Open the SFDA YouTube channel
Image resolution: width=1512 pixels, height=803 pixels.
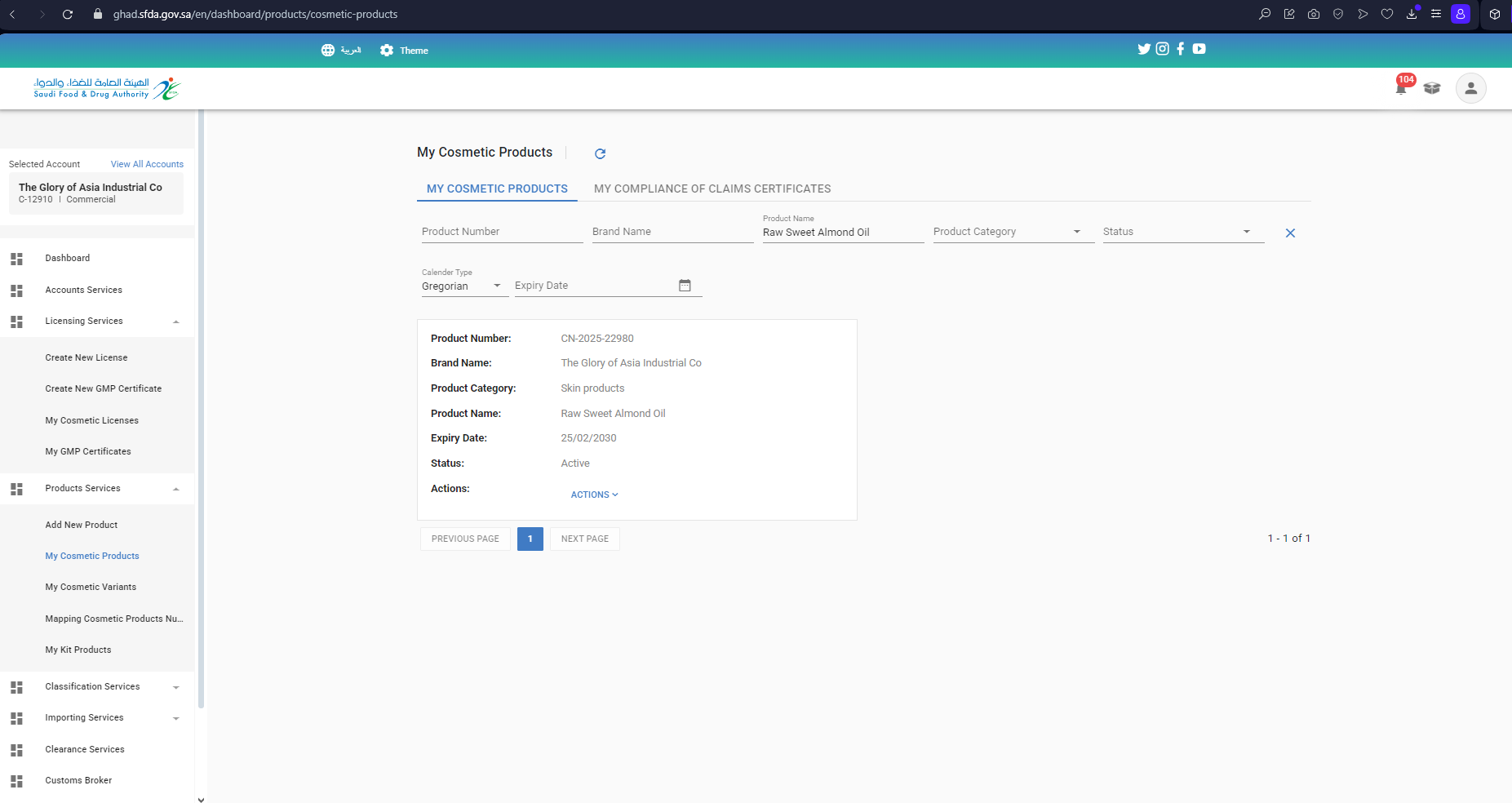pyautogui.click(x=1199, y=49)
